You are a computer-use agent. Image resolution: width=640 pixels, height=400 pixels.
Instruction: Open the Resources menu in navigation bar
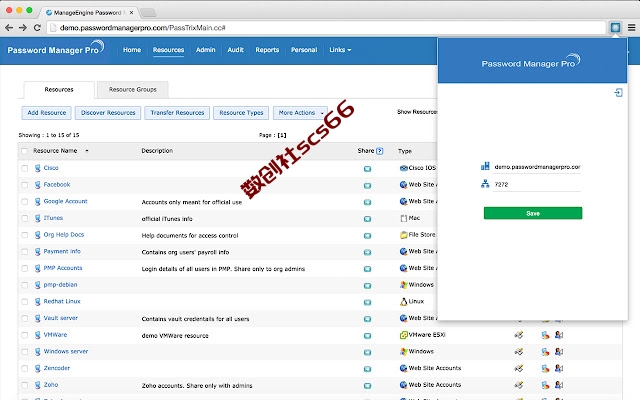pos(169,50)
